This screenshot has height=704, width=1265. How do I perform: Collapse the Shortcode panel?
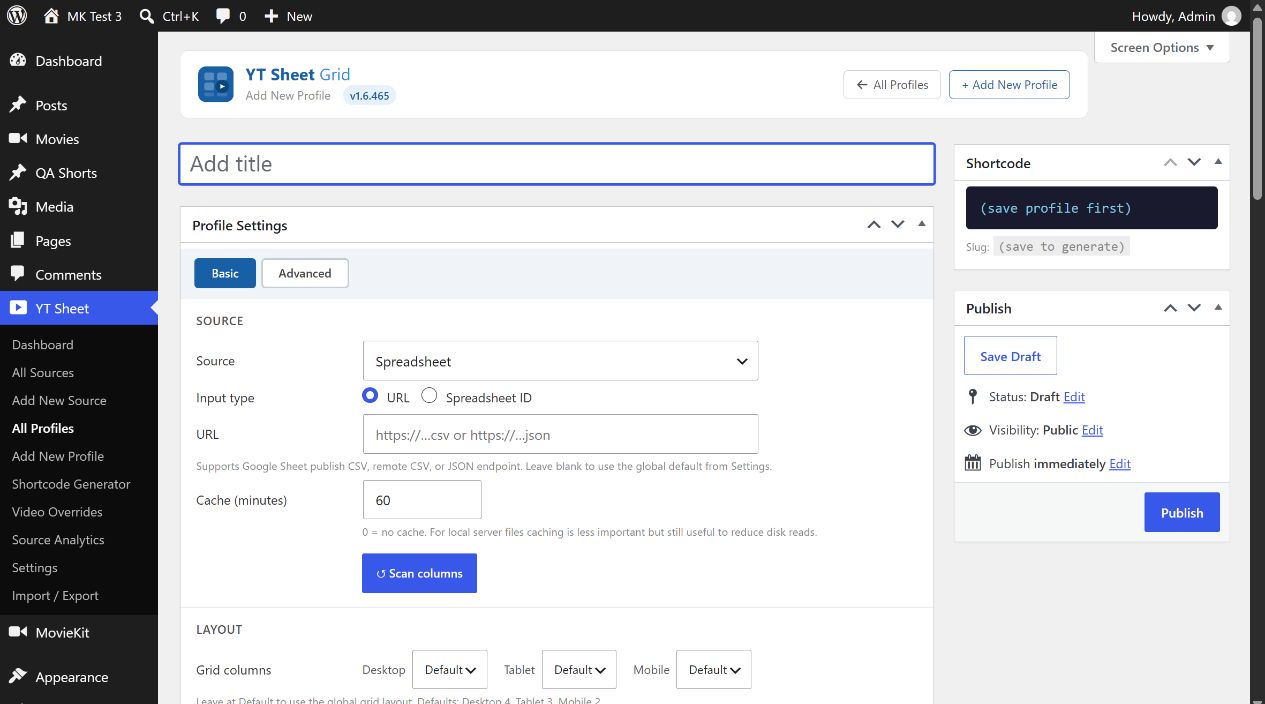point(1217,163)
